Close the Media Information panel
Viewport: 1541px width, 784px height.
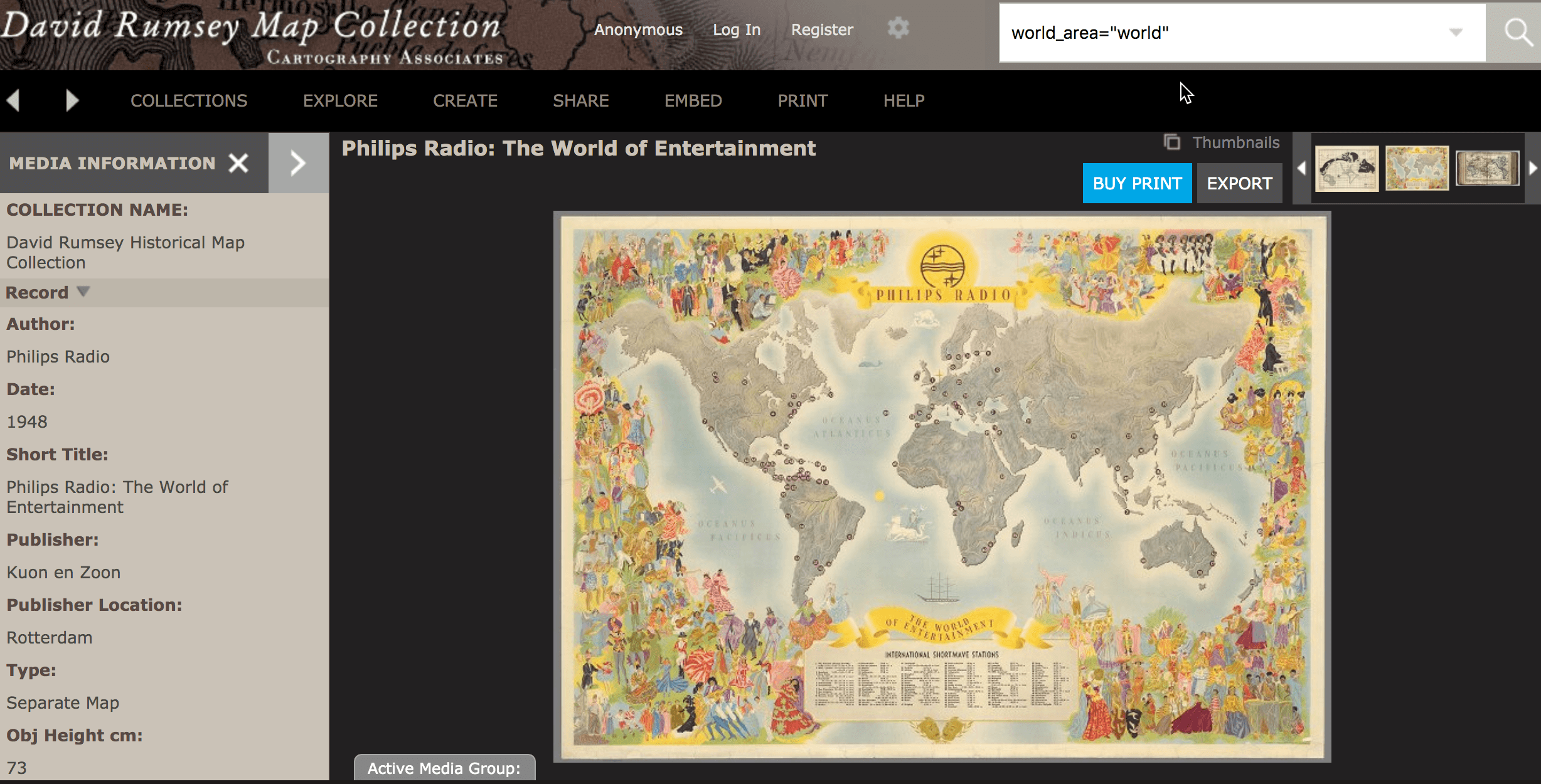pos(238,163)
